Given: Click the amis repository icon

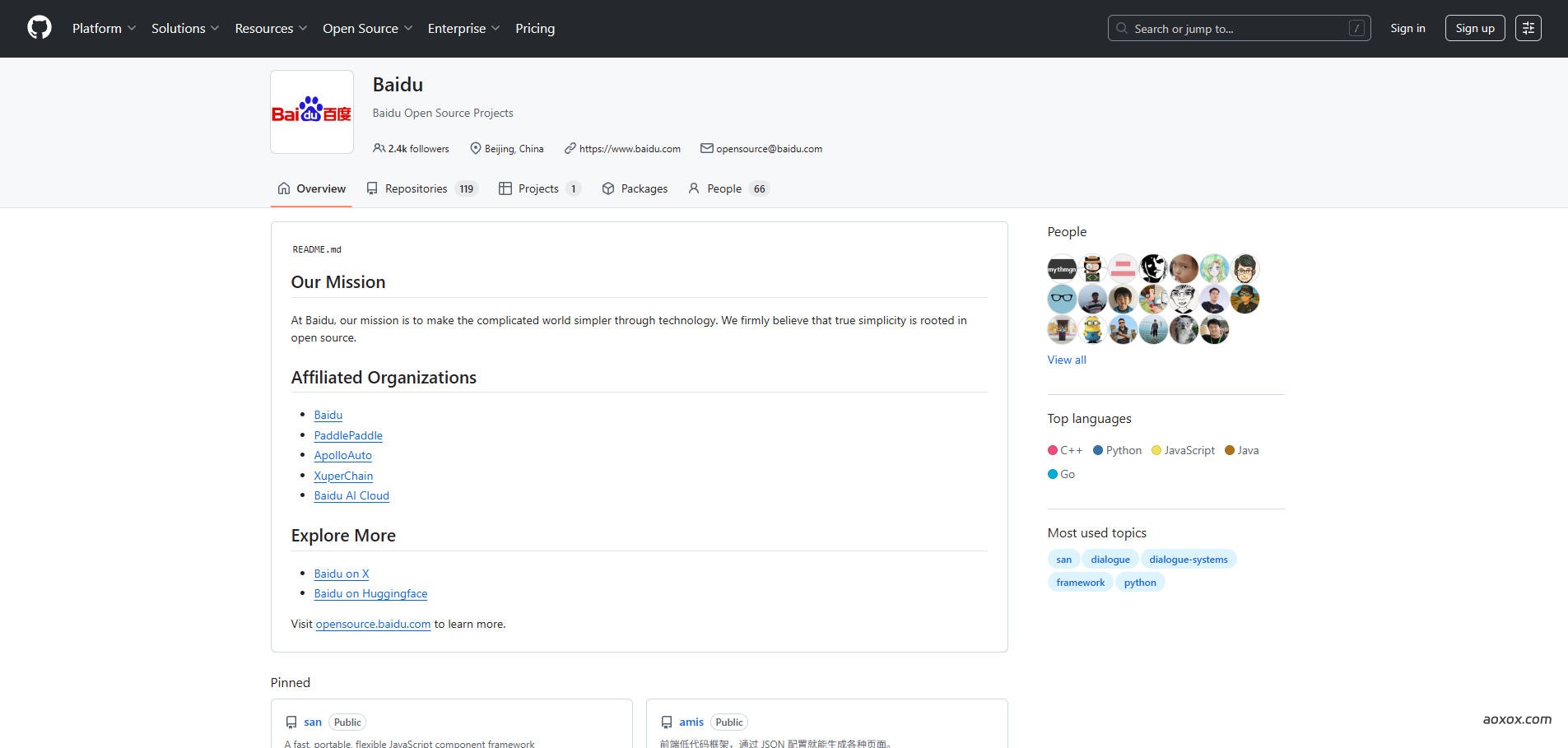Looking at the screenshot, I should pyautogui.click(x=667, y=722).
